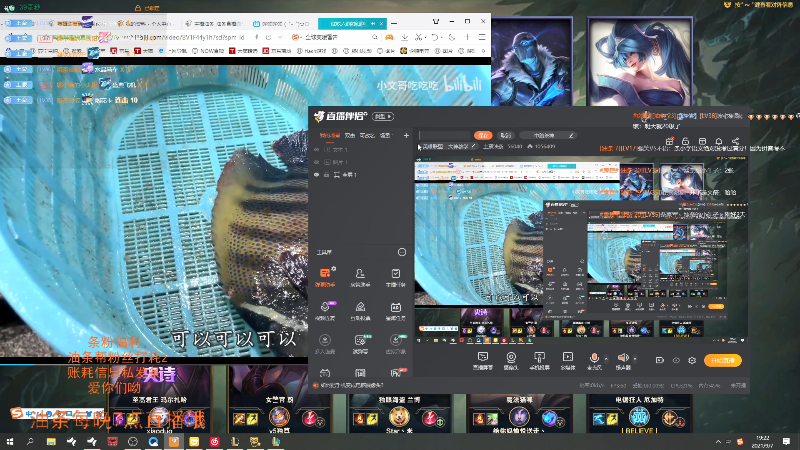The height and width of the screenshot is (450, 800).
Task: Mute the active teal browser tab
Action: 373,23
